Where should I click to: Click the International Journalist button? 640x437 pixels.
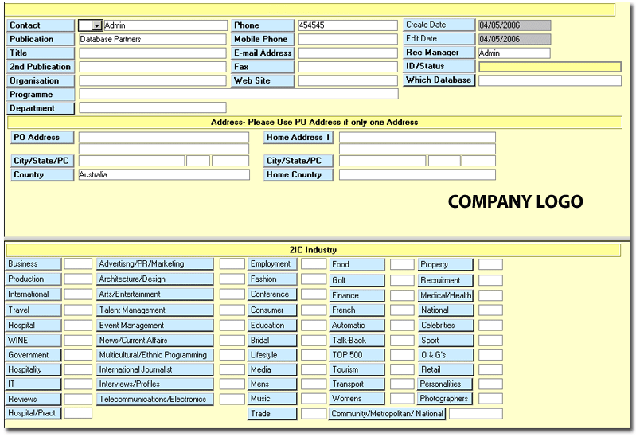pos(155,370)
